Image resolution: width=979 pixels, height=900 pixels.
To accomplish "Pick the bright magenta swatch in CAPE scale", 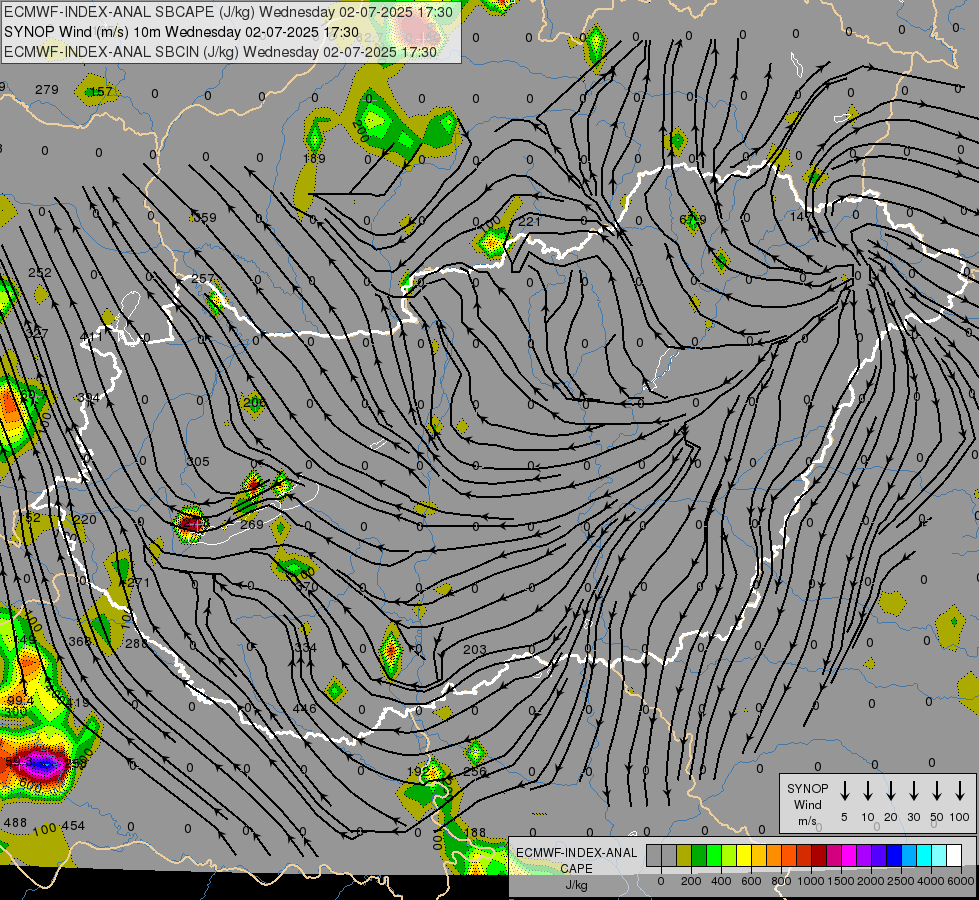I will 849,856.
